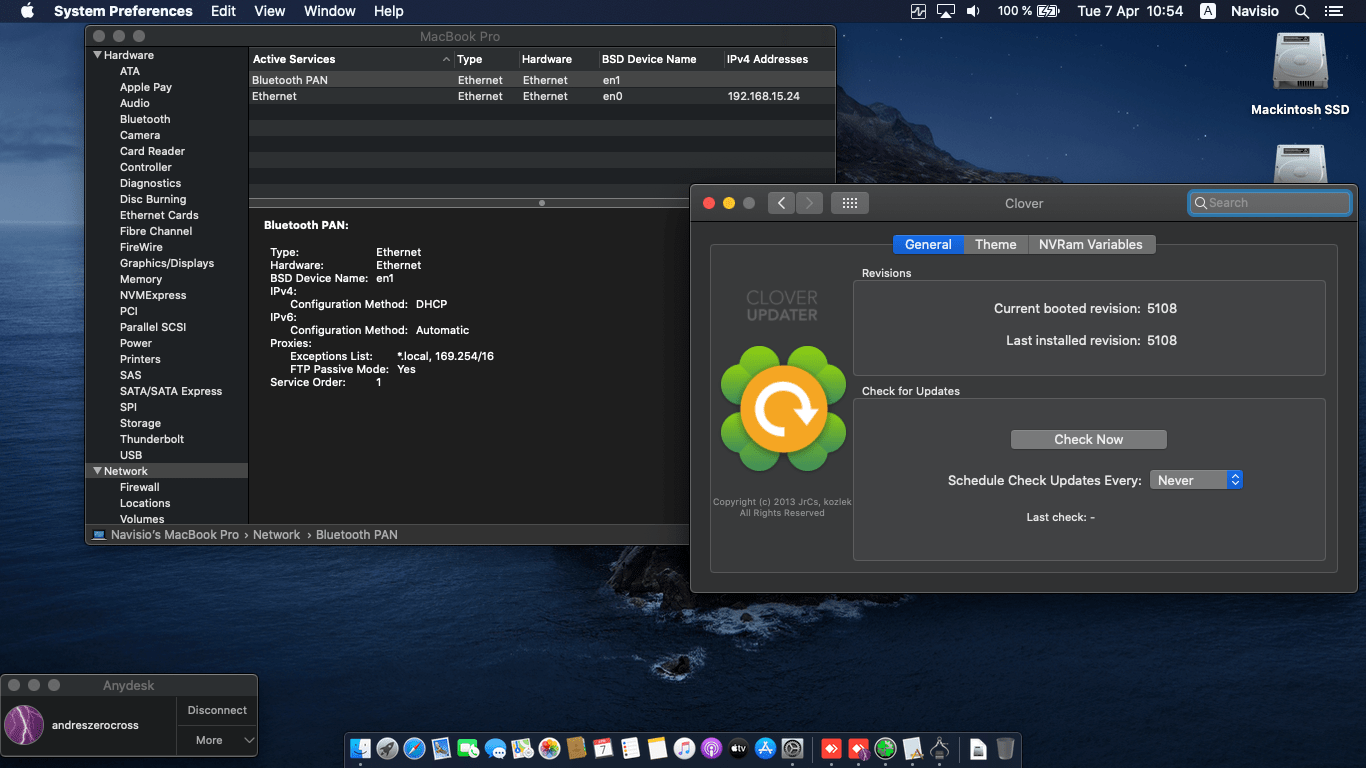Screen dimensions: 1366x768
Task: Open Reminders from the dock
Action: tap(630, 748)
